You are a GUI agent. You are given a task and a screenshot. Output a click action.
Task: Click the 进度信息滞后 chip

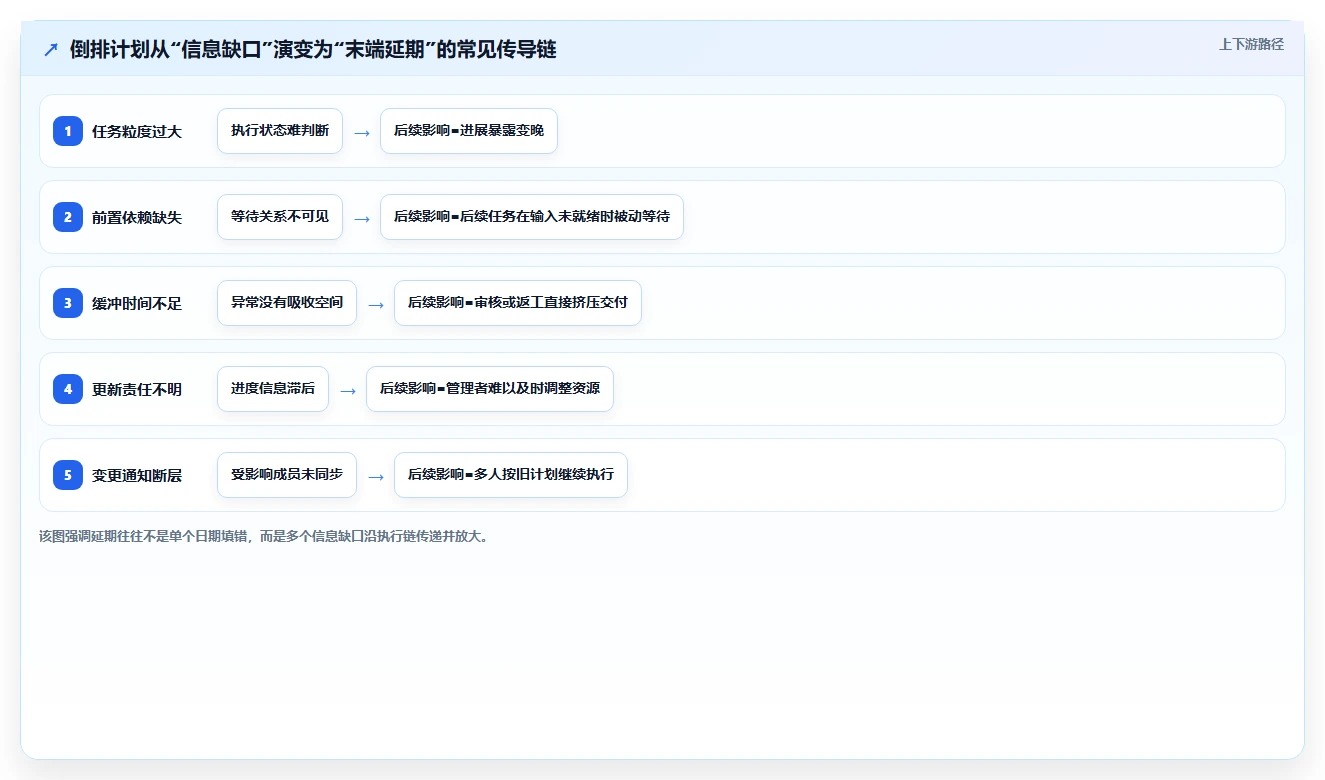pyautogui.click(x=273, y=389)
